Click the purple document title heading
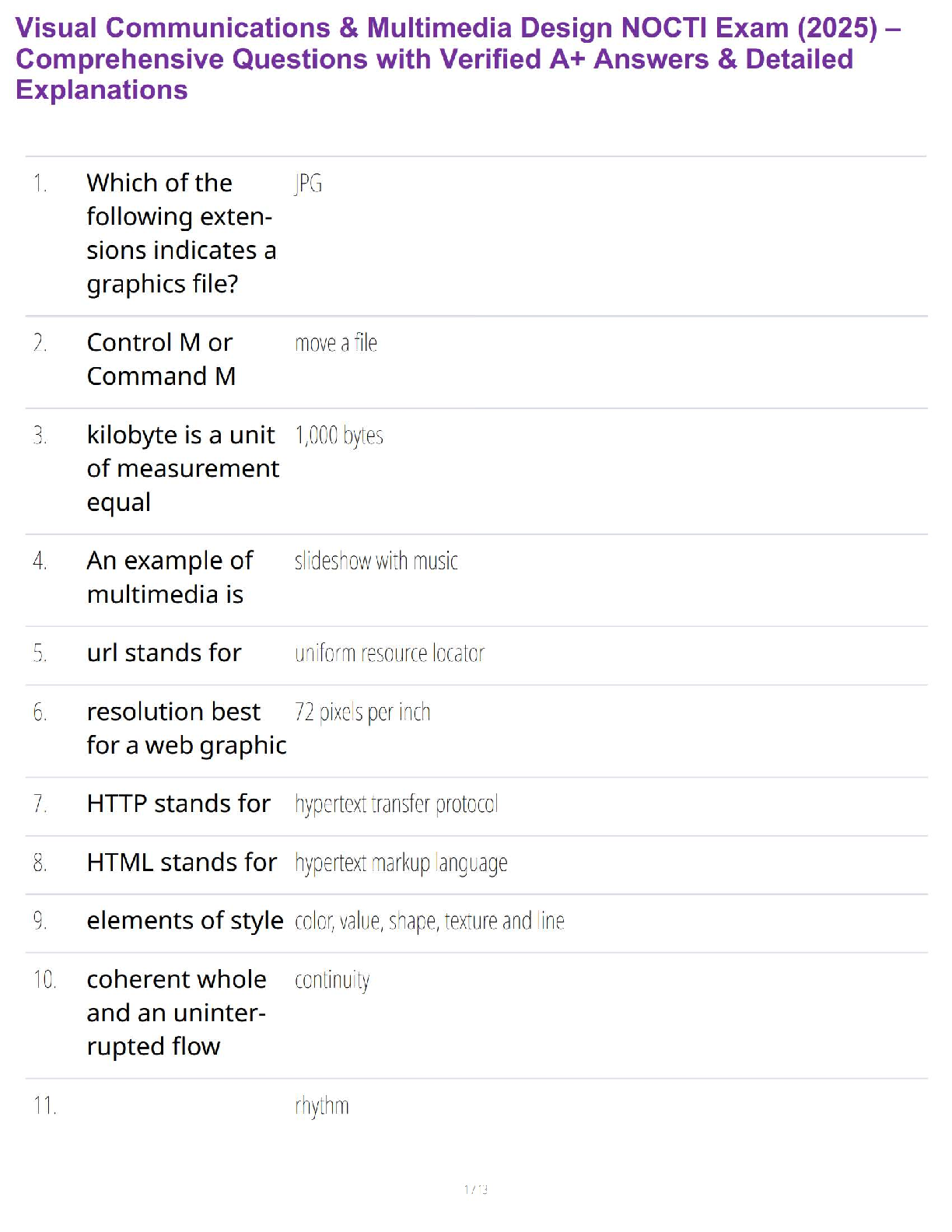952x1232 pixels. (457, 59)
